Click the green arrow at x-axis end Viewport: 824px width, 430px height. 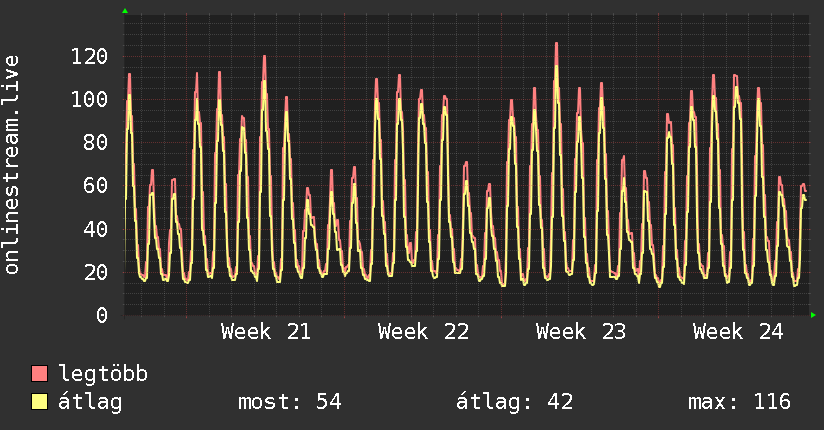click(x=813, y=315)
